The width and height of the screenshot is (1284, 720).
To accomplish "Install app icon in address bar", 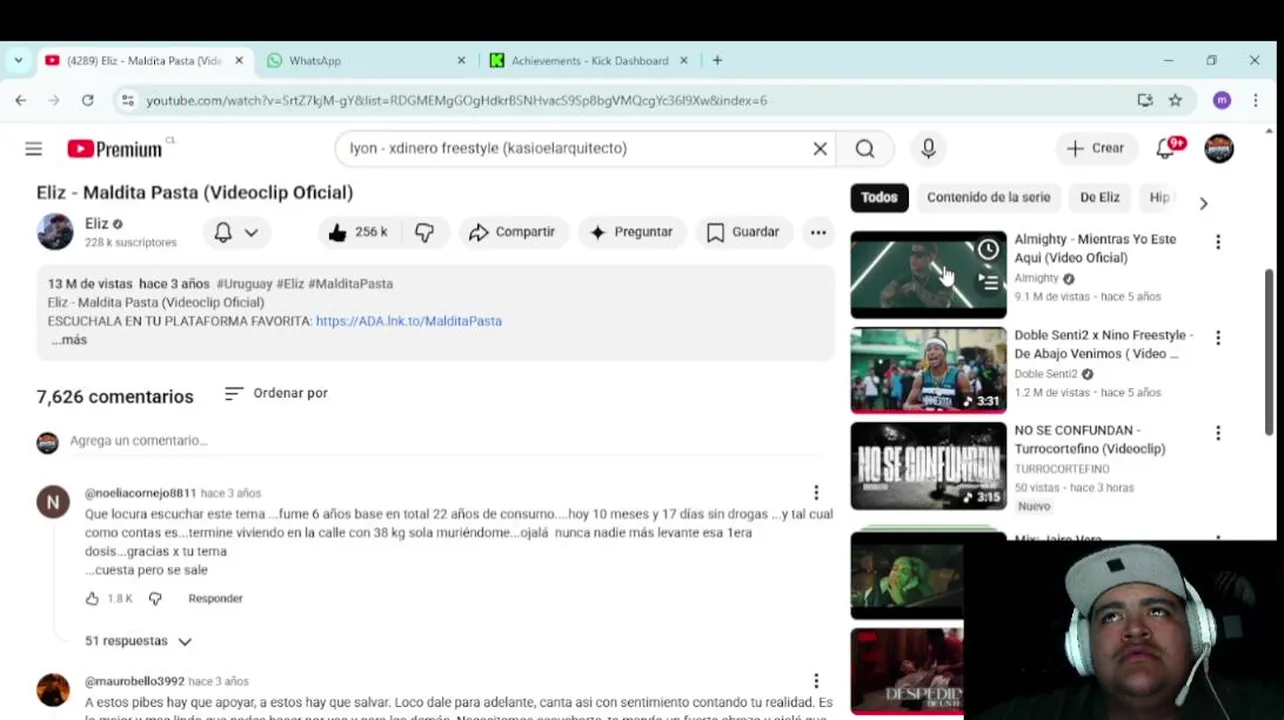I will pyautogui.click(x=1145, y=100).
